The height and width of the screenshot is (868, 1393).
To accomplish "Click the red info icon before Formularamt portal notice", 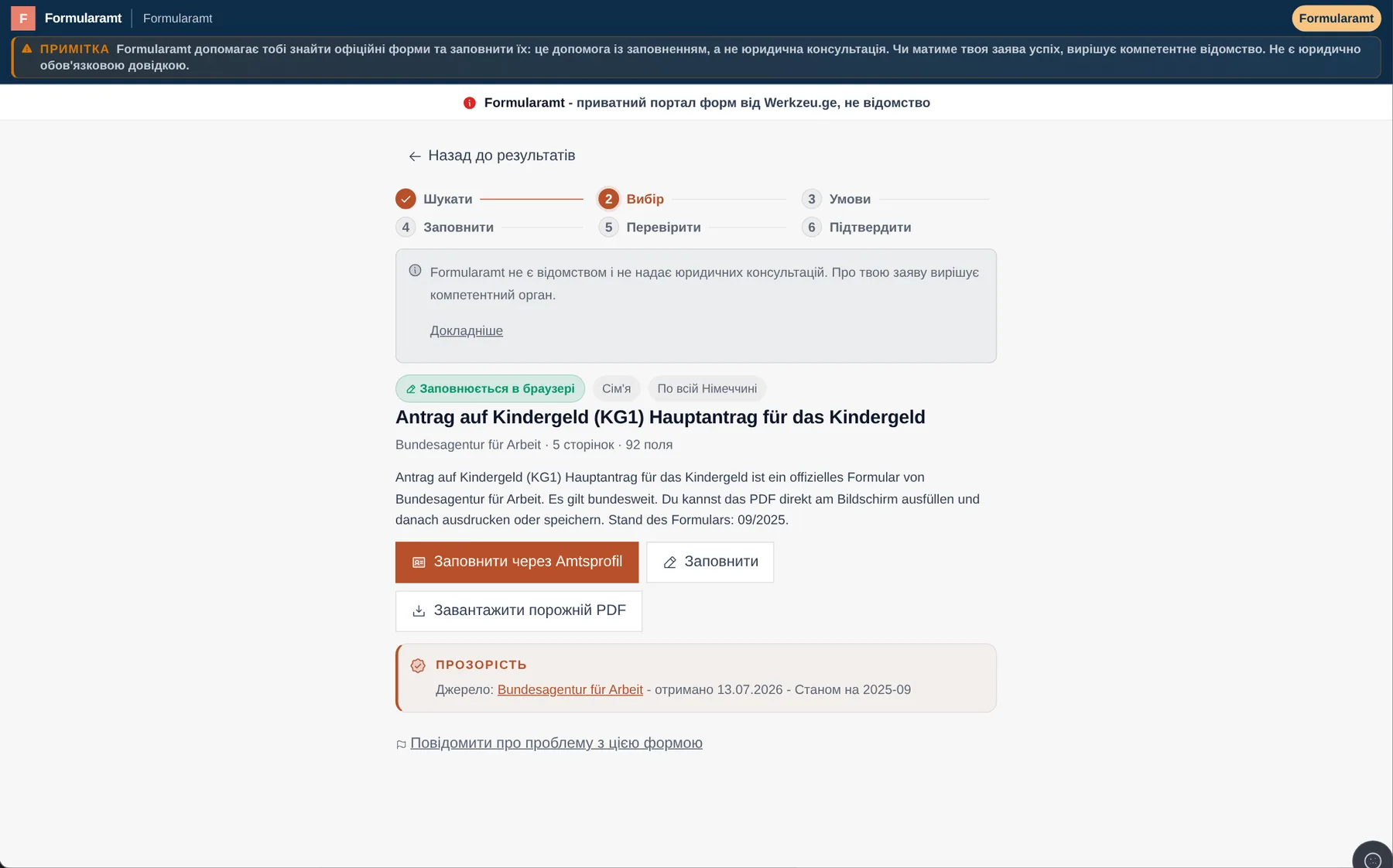I will (469, 103).
